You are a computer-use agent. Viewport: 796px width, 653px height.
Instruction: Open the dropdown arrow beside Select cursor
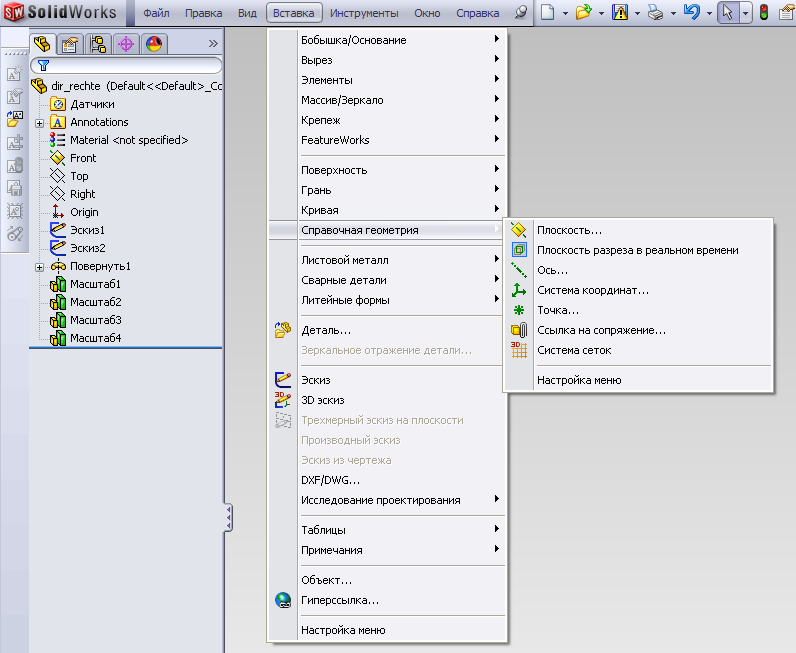745,13
